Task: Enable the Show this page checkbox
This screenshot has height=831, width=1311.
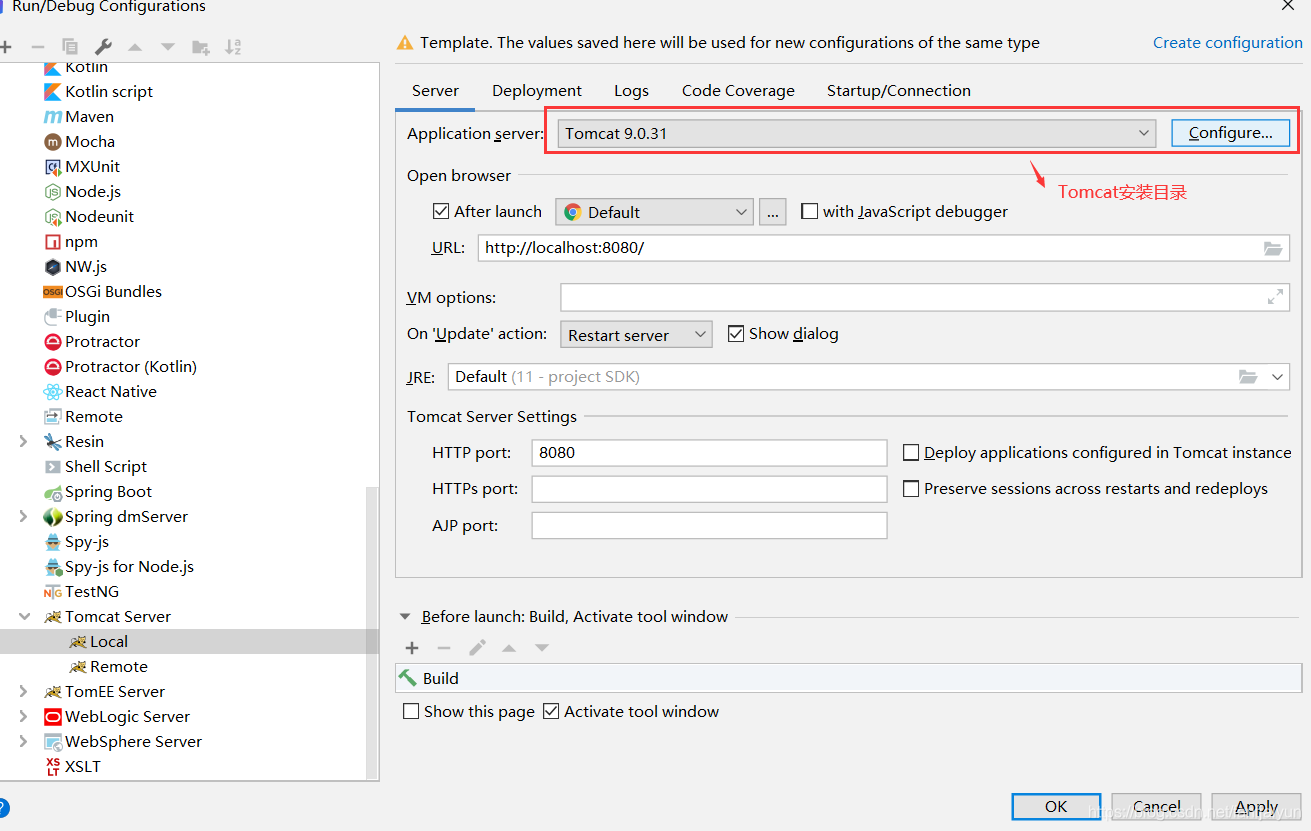Action: pos(411,712)
